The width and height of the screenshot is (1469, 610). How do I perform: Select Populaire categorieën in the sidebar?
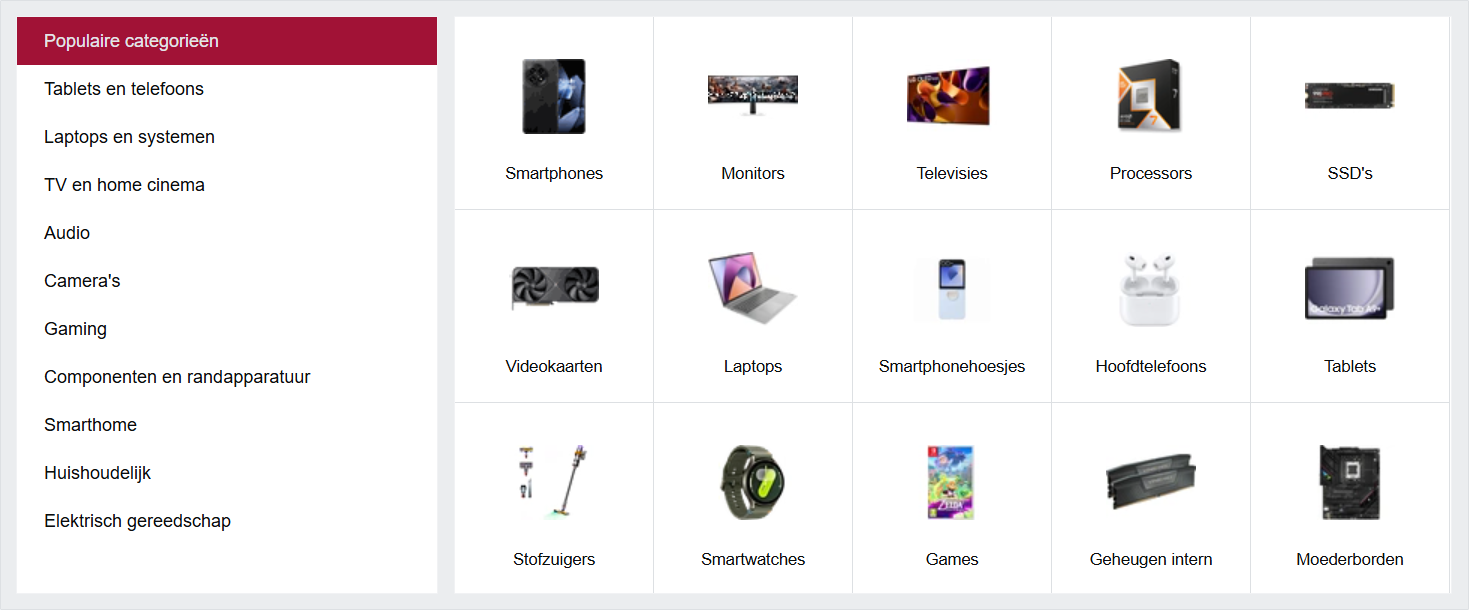point(227,41)
